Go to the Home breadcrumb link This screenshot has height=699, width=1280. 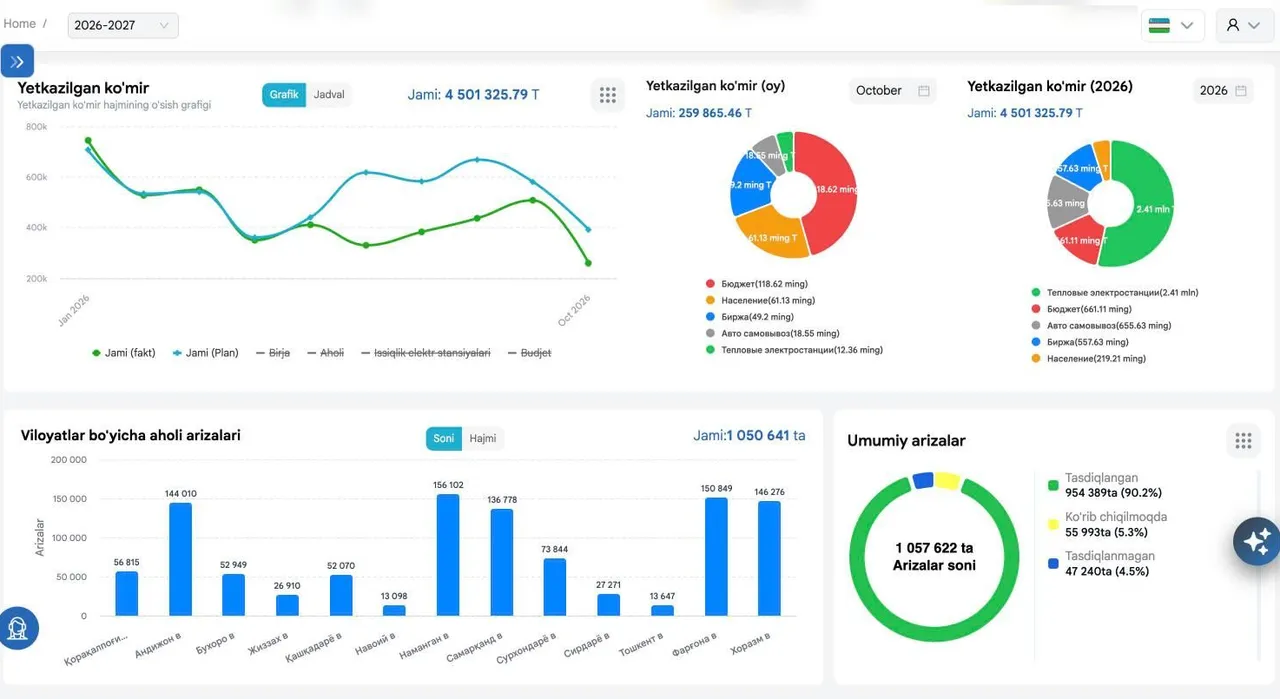tap(20, 24)
